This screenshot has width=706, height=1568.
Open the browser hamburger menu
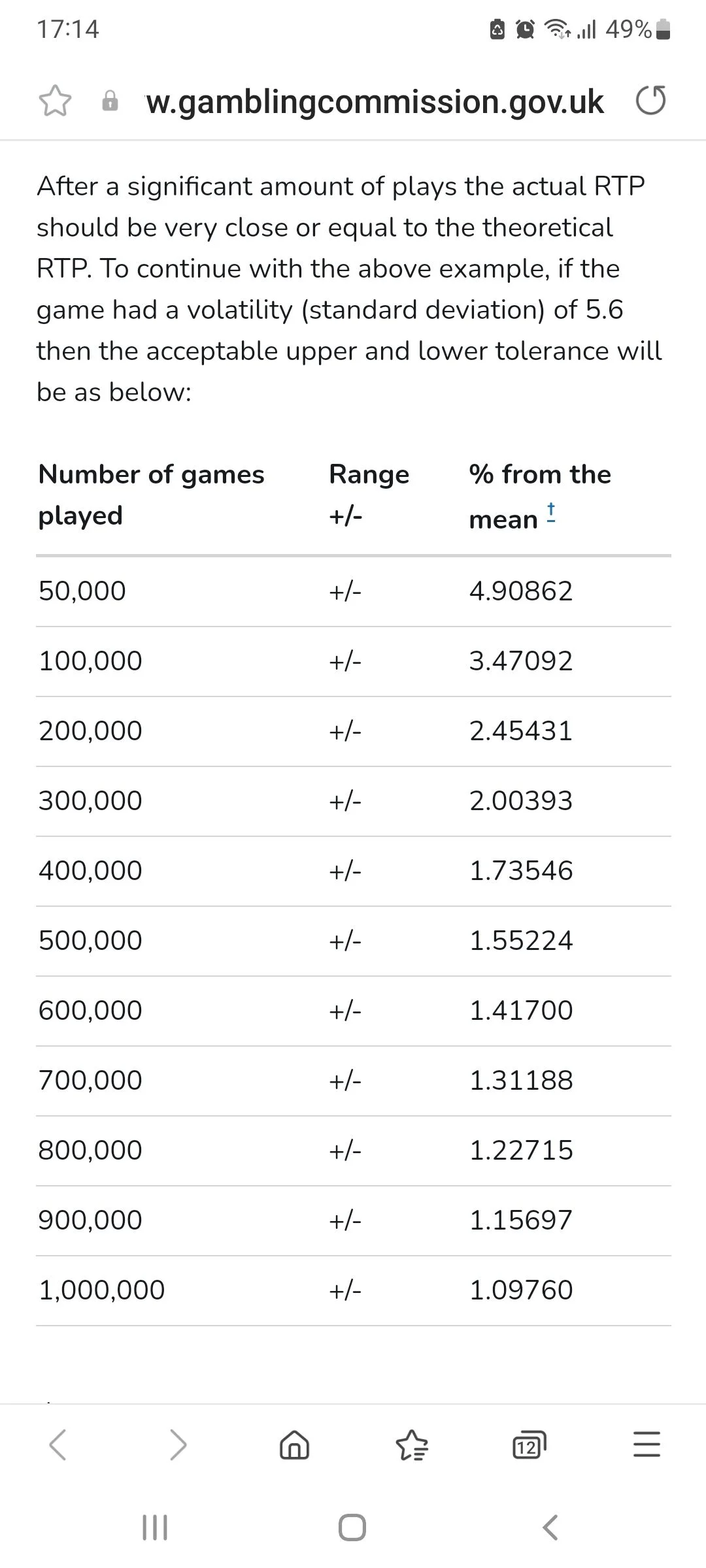pyautogui.click(x=647, y=1445)
